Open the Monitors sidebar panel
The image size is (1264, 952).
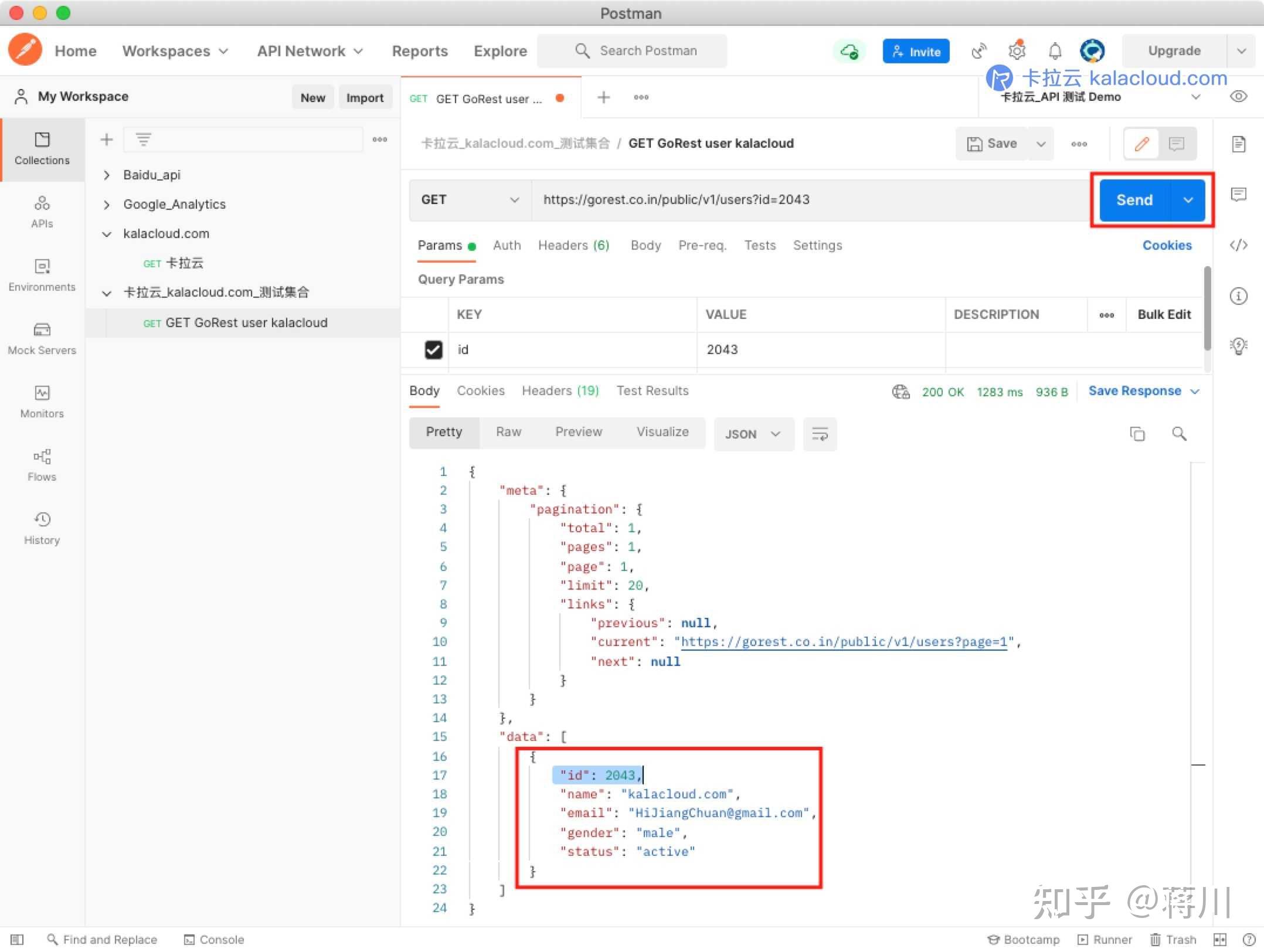(42, 402)
